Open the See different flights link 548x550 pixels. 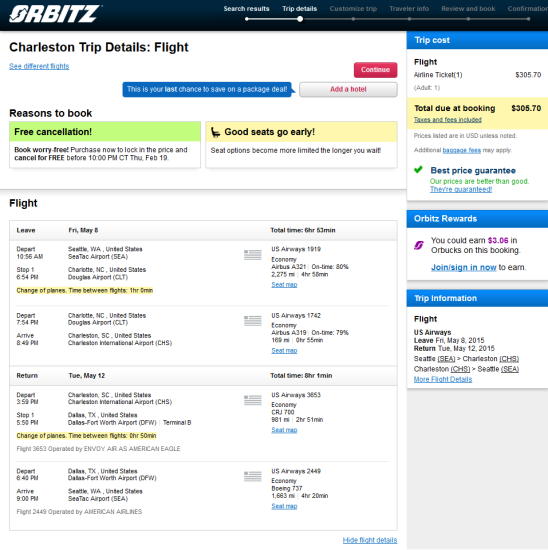39,66
